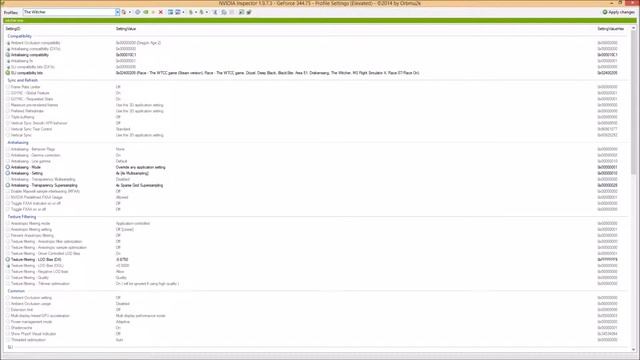640x360 pixels.
Task: Click the home icon to return to global profile
Action: pyautogui.click(x=124, y=12)
